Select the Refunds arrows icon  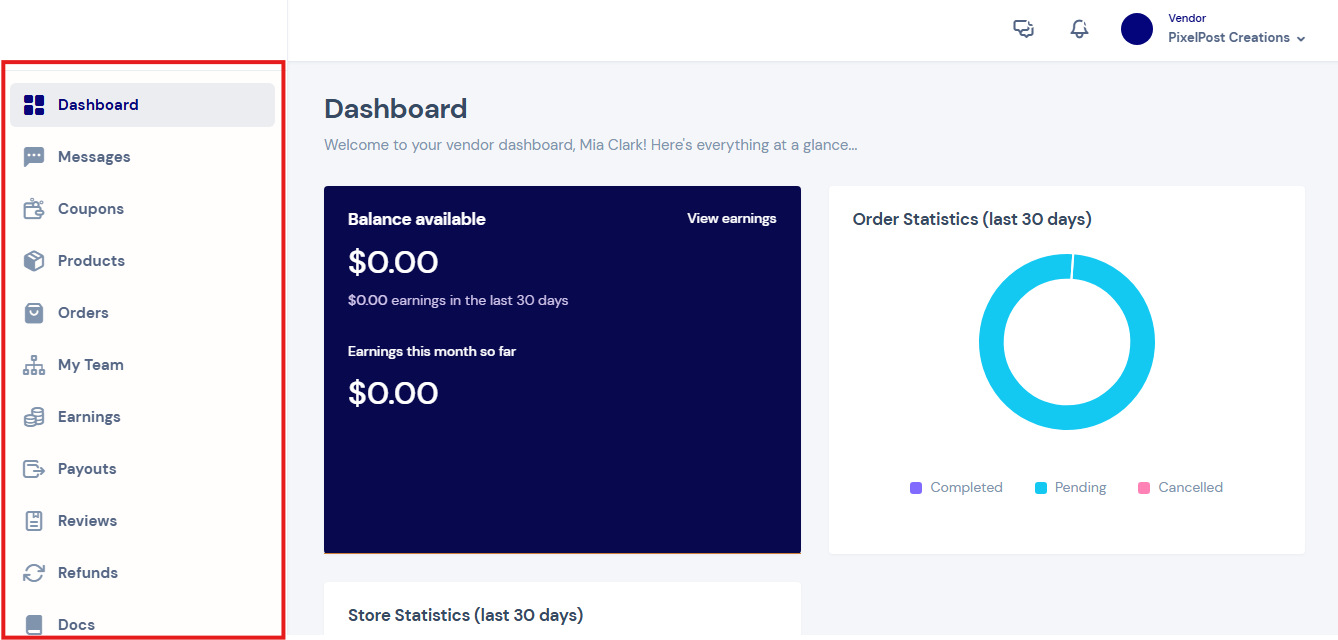coord(34,573)
